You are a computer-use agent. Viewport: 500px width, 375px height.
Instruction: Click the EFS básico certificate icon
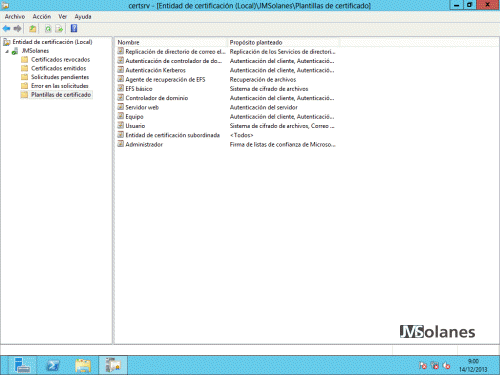click(x=120, y=88)
